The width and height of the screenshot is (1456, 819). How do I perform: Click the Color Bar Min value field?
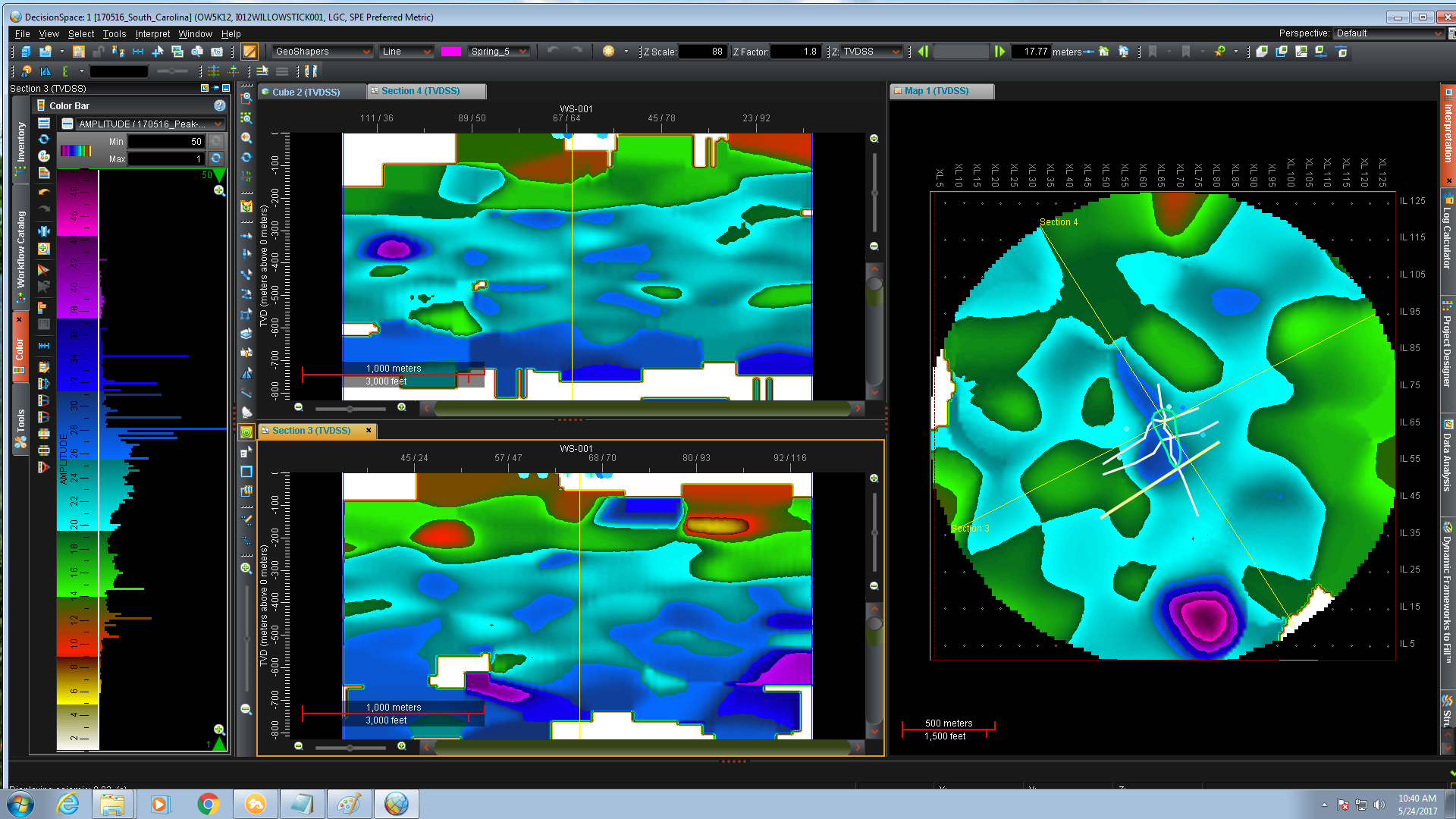click(166, 141)
